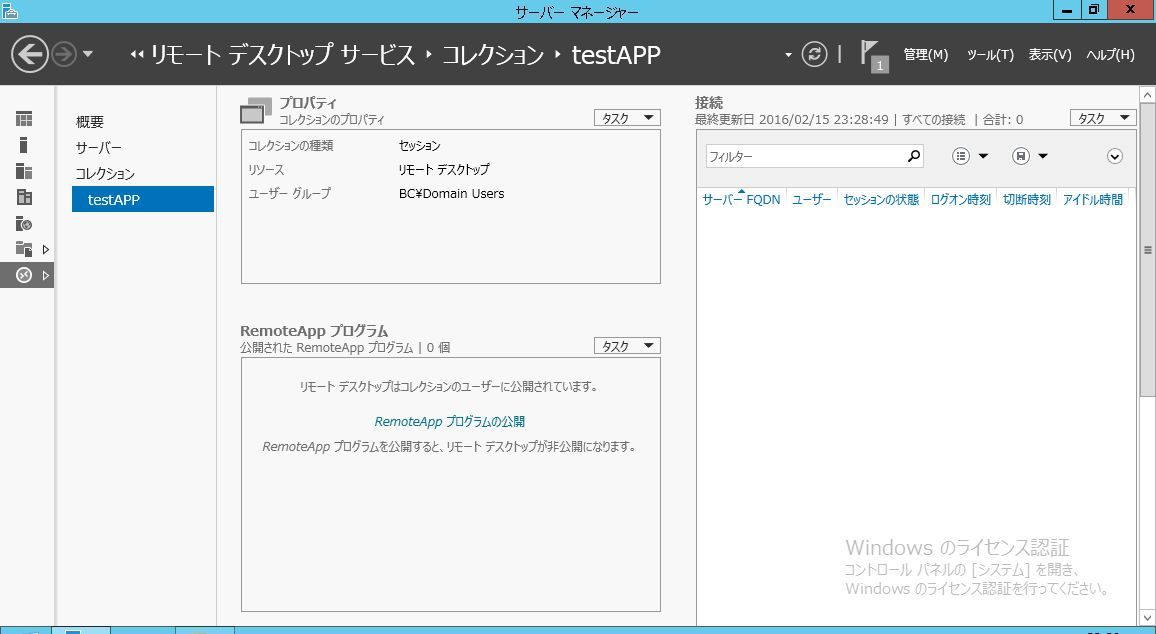Select the All Servers icon in sidebar
The image size is (1156, 634).
click(24, 171)
